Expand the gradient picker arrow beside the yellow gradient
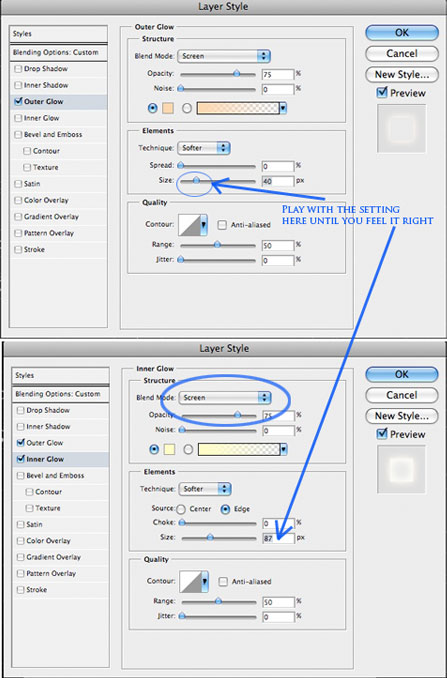447x678 pixels. click(x=284, y=450)
